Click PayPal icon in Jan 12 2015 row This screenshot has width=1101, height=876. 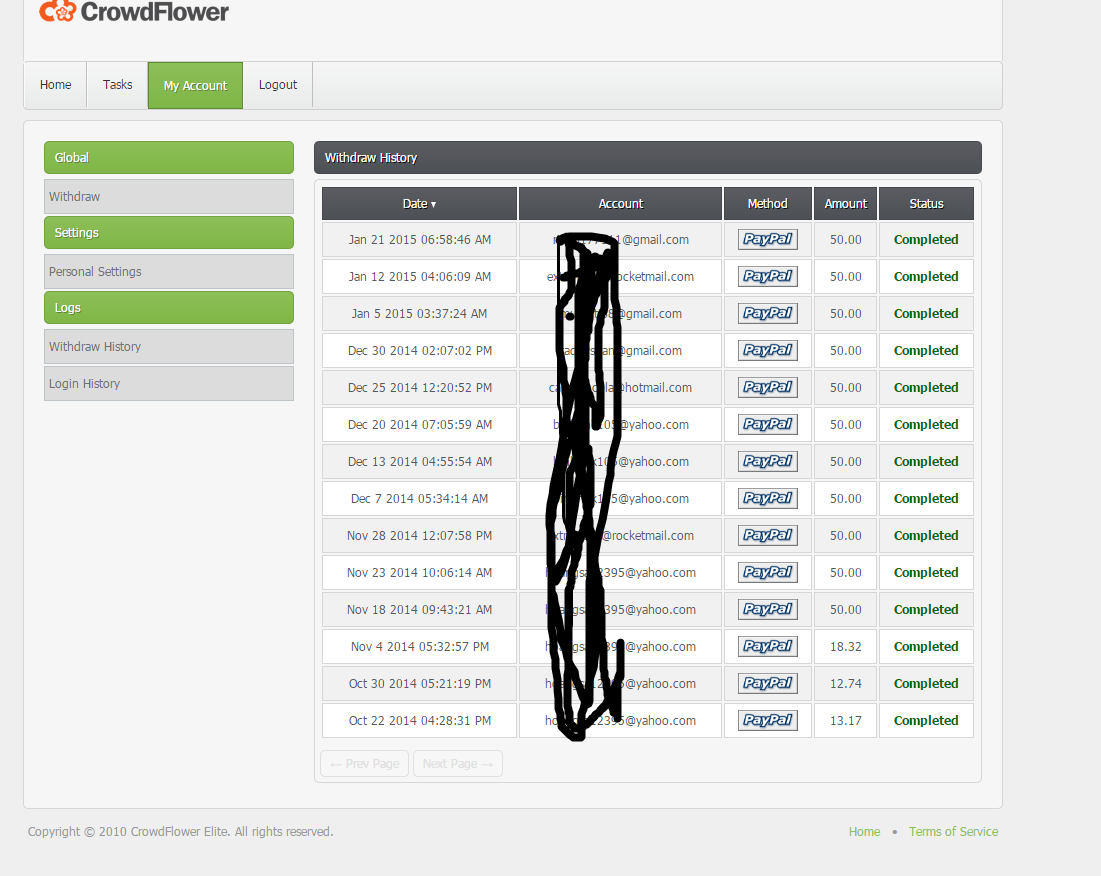767,277
